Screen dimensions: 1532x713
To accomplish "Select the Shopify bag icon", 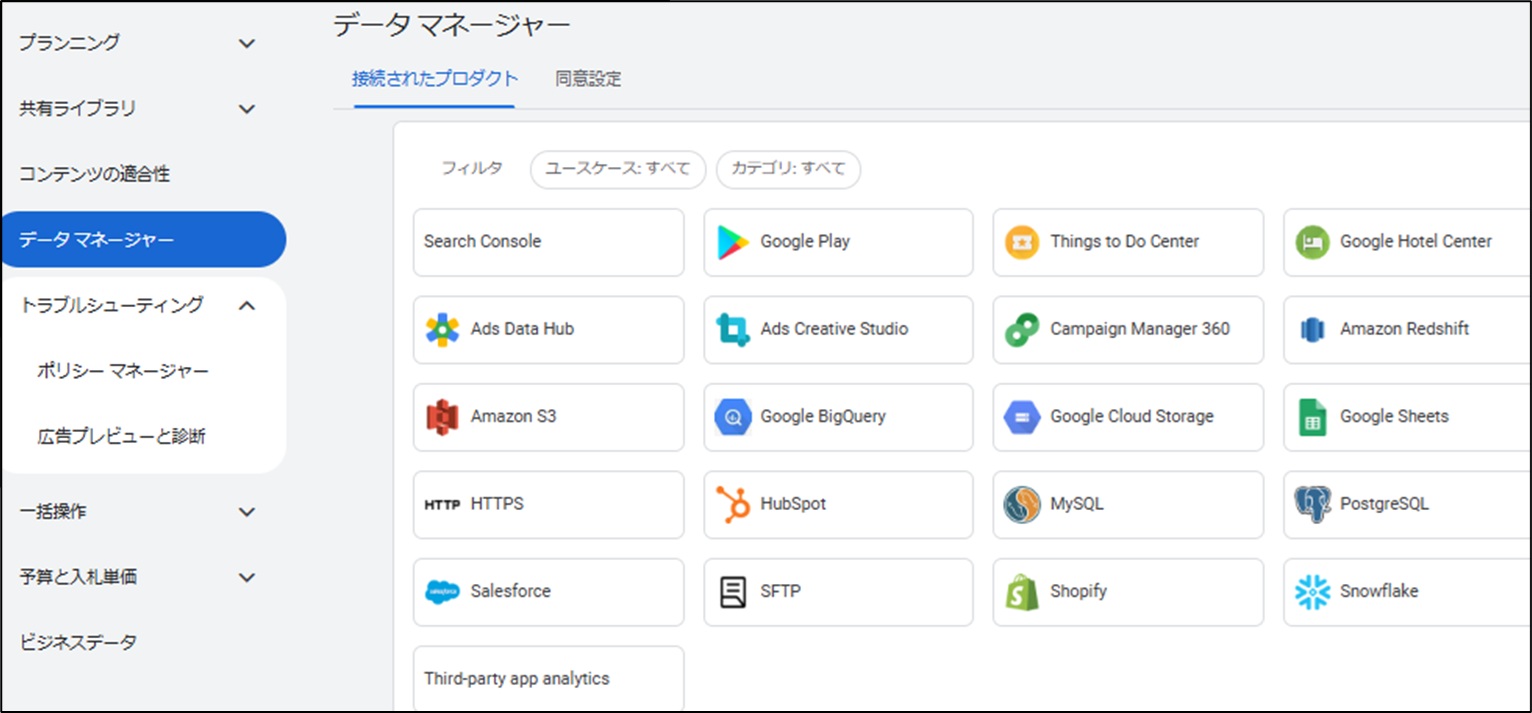I will (1022, 591).
